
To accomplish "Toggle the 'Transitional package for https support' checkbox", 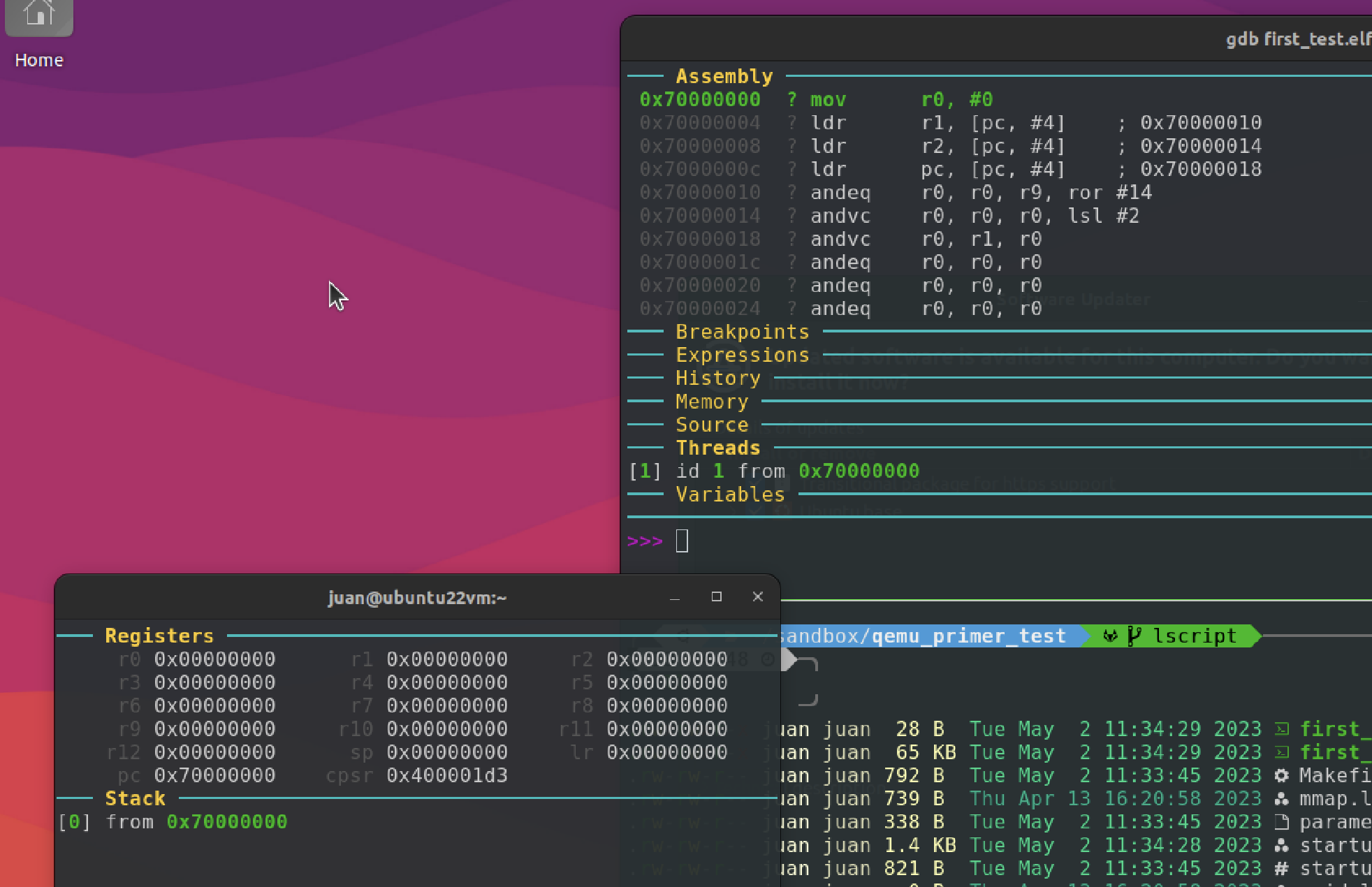I will click(756, 482).
